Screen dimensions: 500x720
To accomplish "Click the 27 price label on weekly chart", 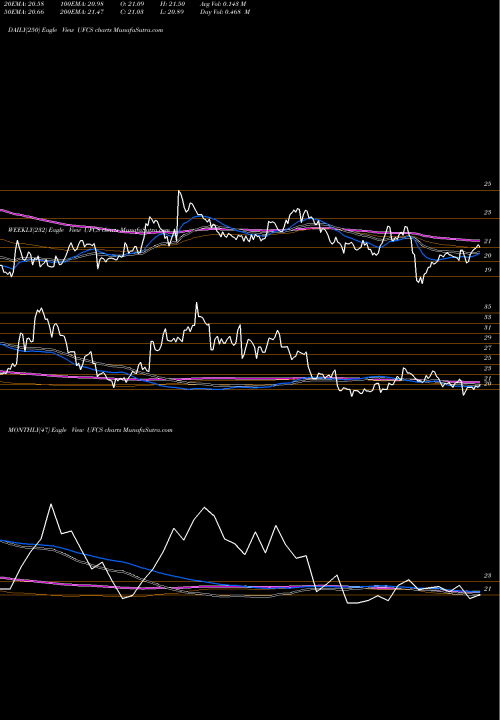I will pos(488,348).
